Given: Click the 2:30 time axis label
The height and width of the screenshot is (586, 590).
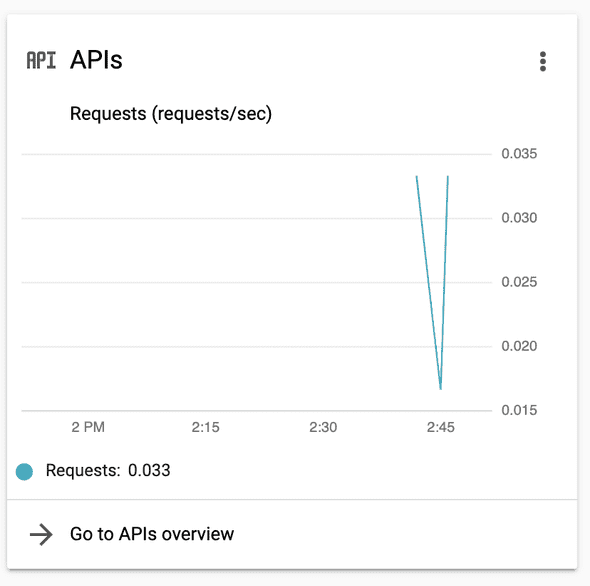Looking at the screenshot, I should click(x=323, y=427).
